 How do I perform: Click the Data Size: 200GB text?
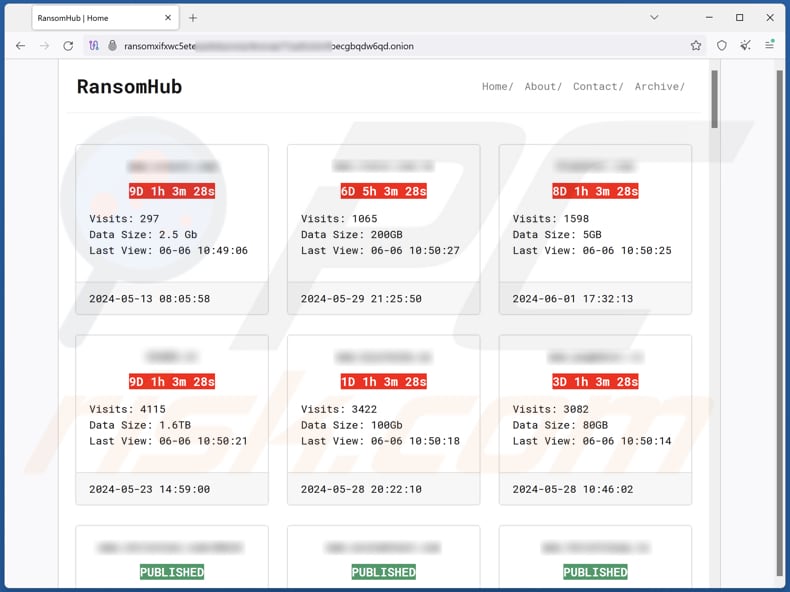point(352,234)
